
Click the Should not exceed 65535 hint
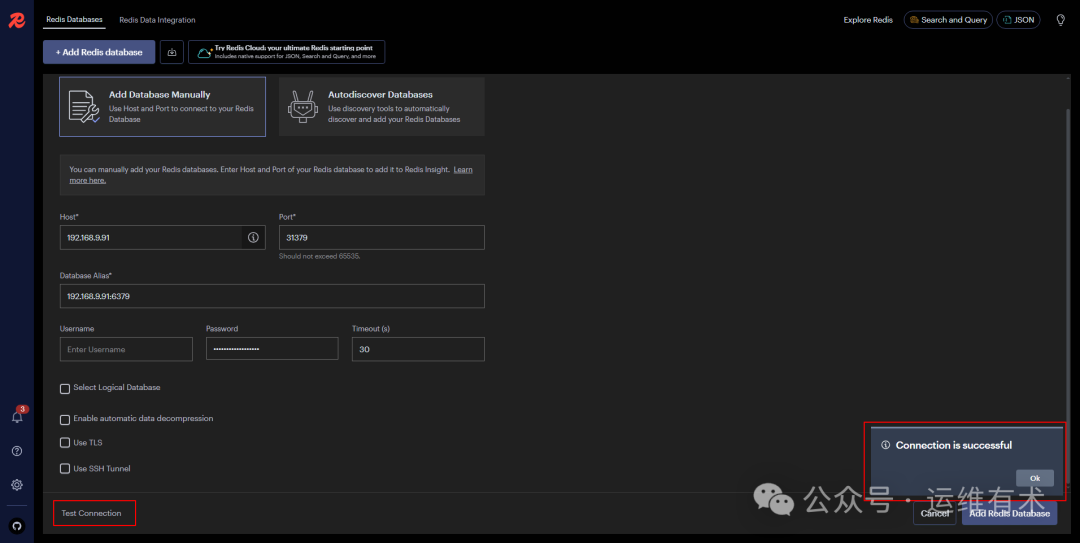point(320,256)
